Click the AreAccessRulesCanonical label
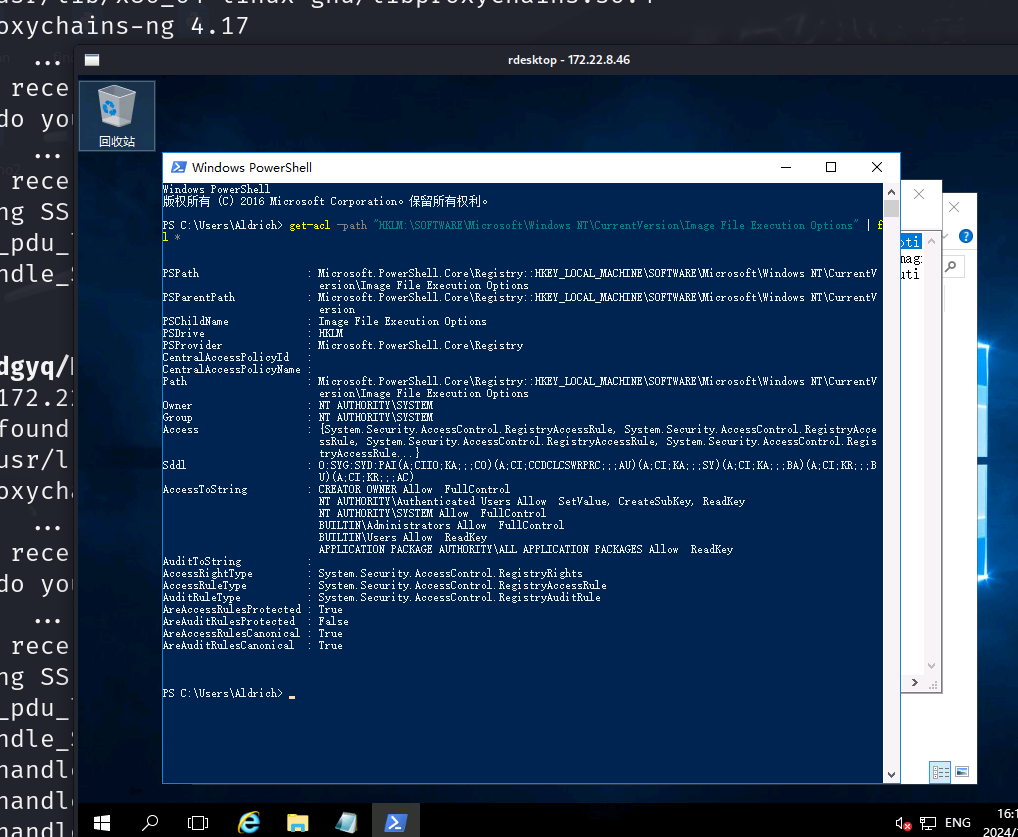The height and width of the screenshot is (837, 1018). point(231,633)
